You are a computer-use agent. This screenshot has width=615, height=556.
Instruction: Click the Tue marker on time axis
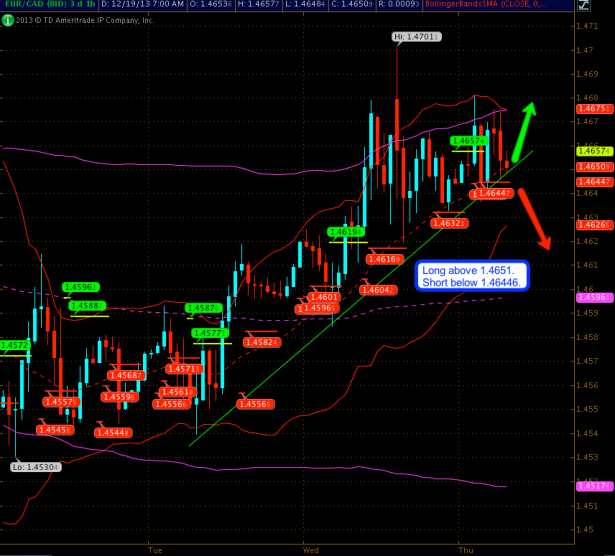(155, 549)
